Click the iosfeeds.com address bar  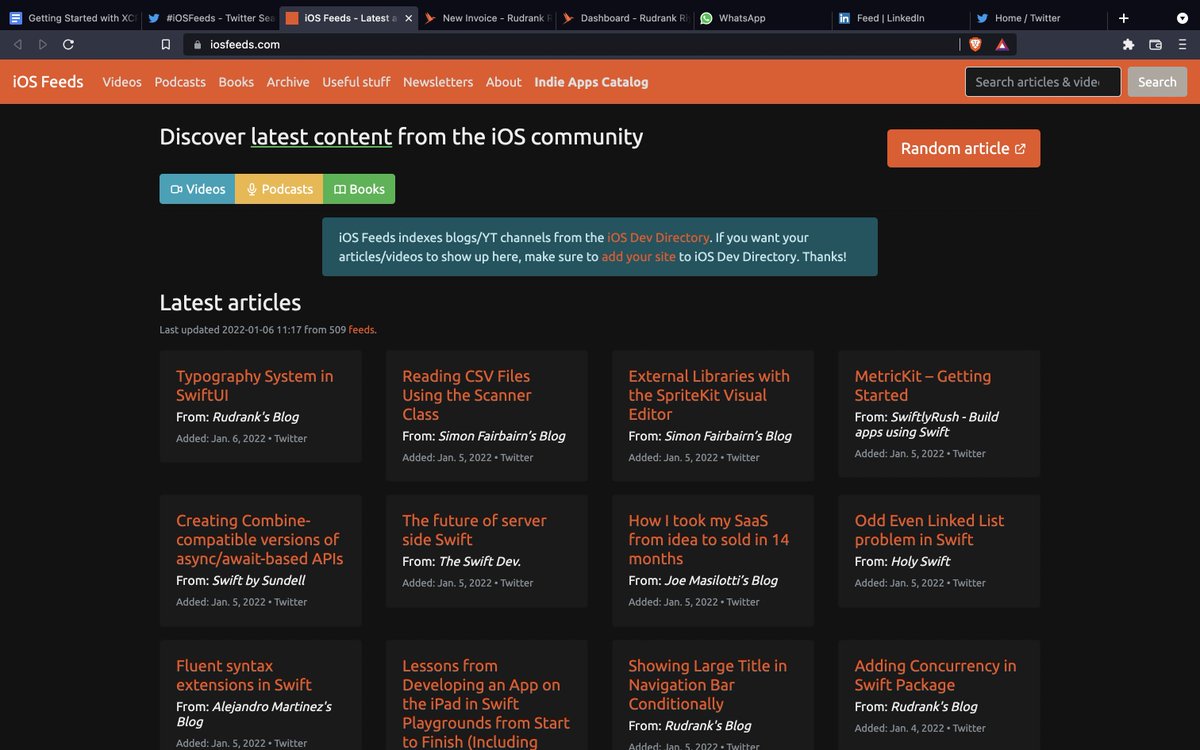[x=570, y=44]
